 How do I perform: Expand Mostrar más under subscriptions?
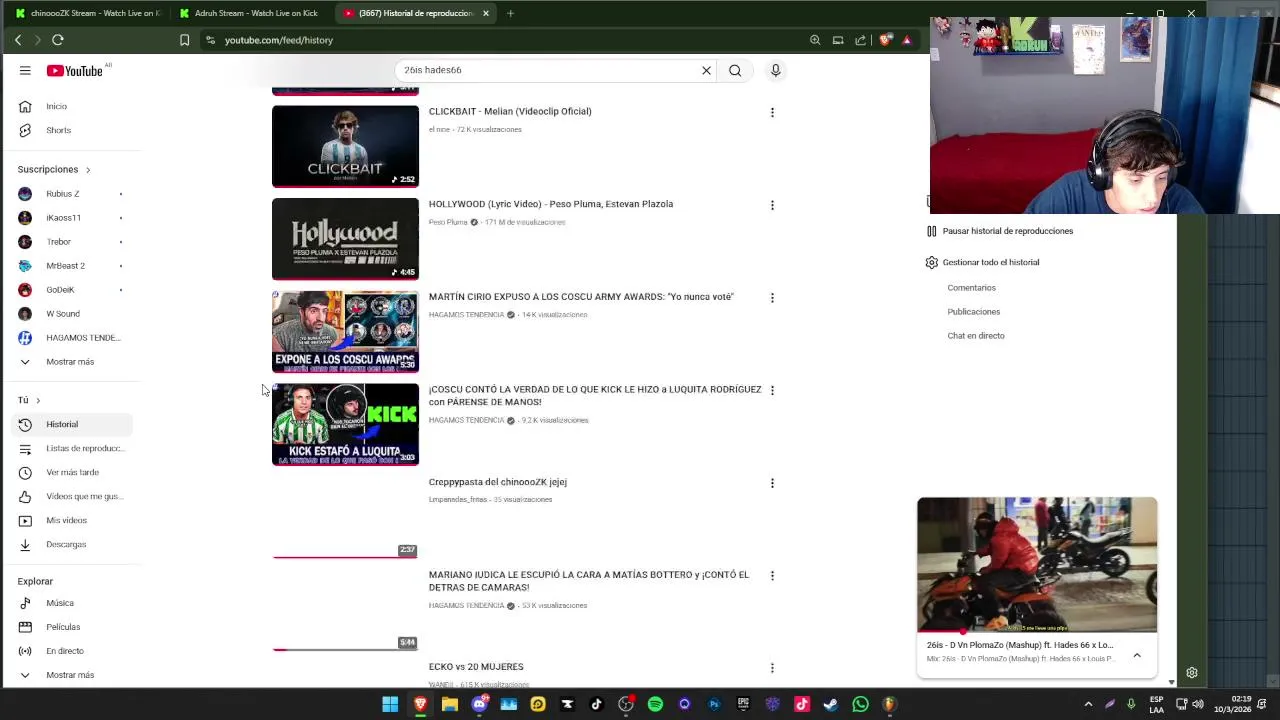pyautogui.click(x=70, y=362)
